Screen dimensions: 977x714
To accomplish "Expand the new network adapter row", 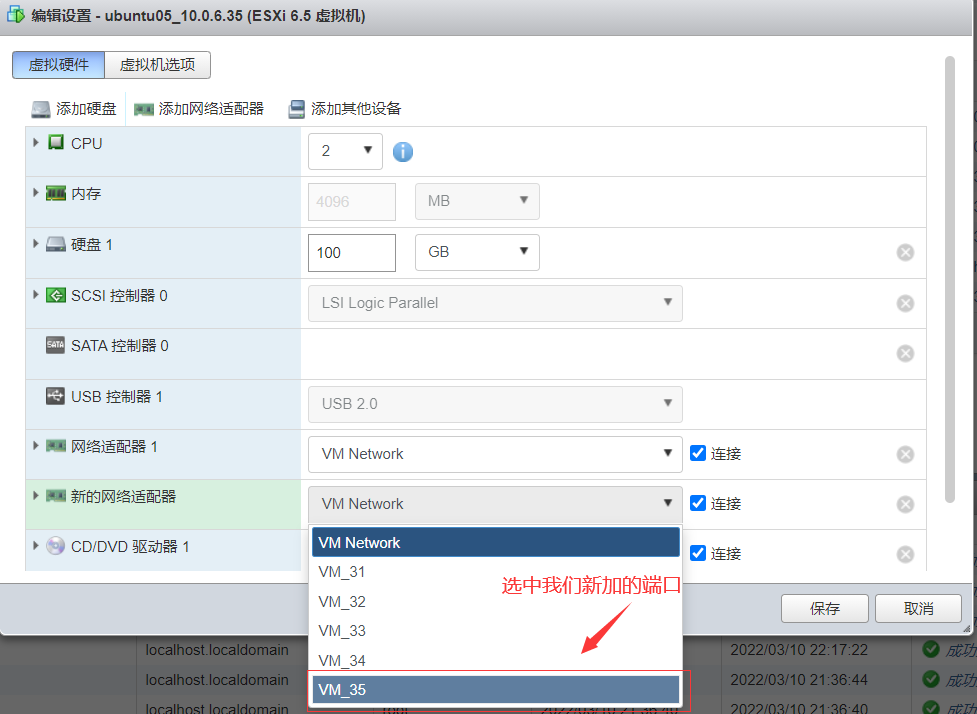I will point(36,495).
